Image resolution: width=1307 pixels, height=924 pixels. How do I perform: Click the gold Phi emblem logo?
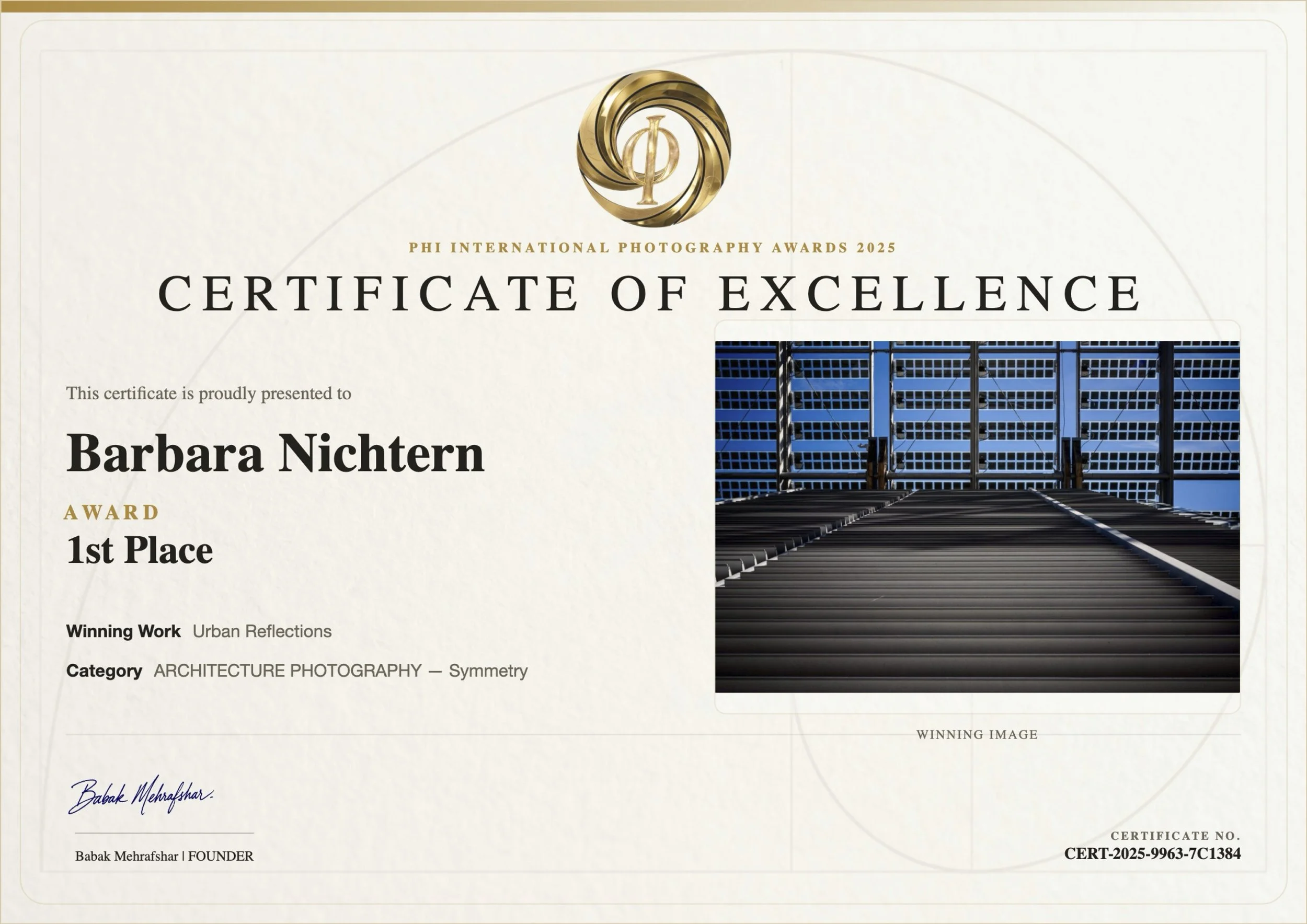[653, 148]
